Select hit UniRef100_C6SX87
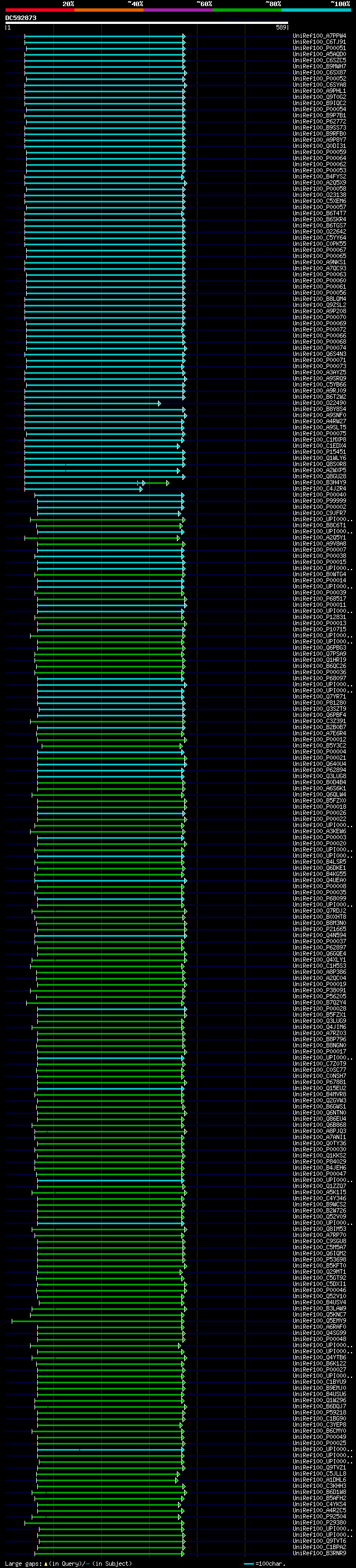 (x=319, y=72)
